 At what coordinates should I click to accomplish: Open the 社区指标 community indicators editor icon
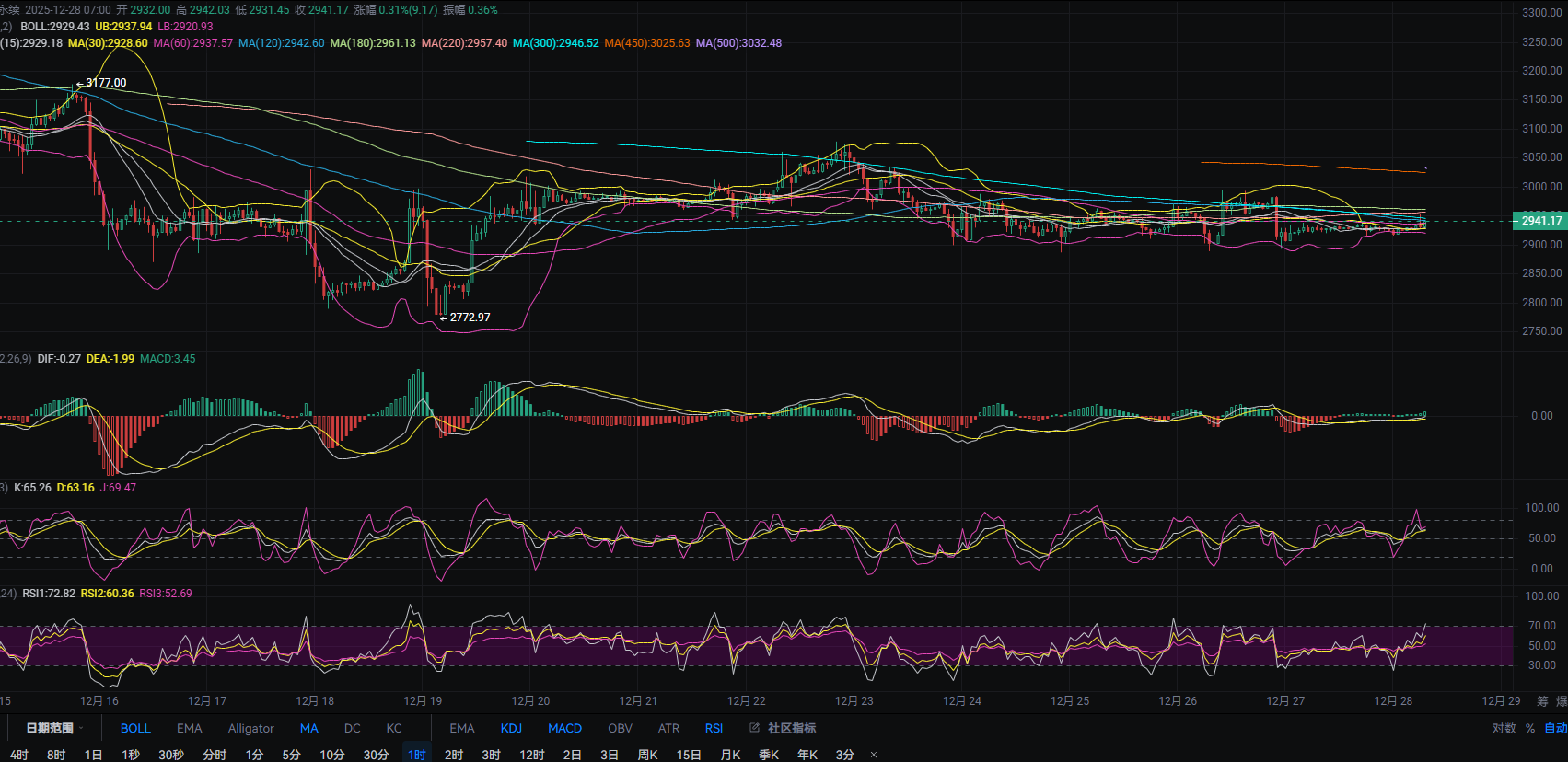(x=755, y=728)
